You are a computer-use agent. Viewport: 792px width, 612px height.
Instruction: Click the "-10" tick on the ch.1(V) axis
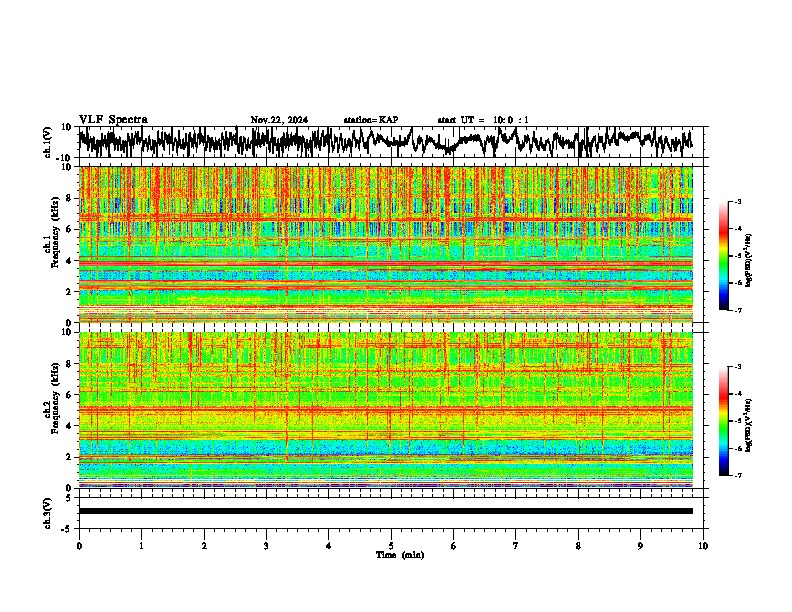tap(65, 158)
